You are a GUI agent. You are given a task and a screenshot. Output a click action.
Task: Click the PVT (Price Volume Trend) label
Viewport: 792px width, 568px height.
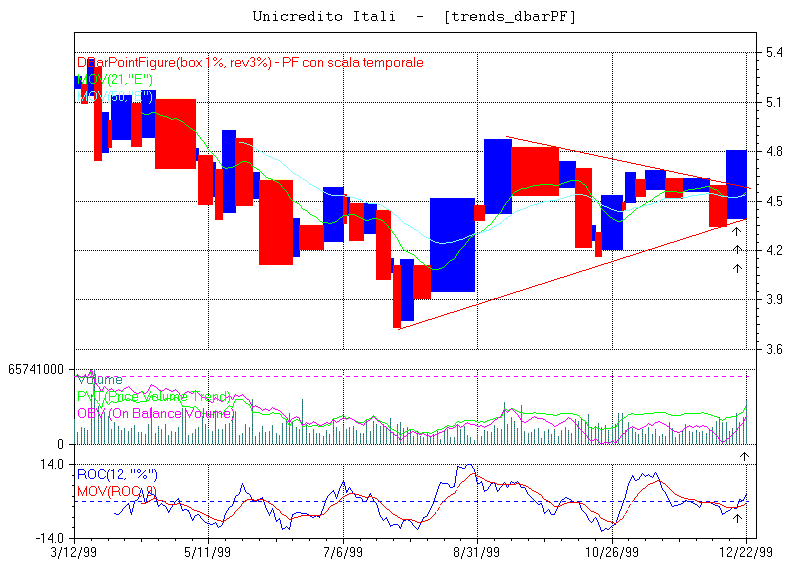click(x=154, y=396)
